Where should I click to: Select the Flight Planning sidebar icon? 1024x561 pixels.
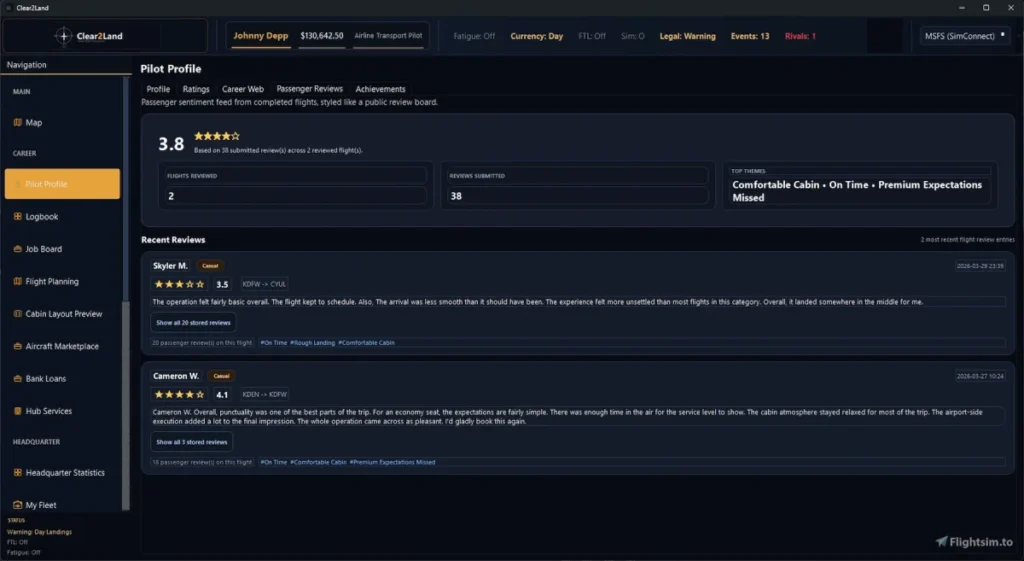pos(18,282)
